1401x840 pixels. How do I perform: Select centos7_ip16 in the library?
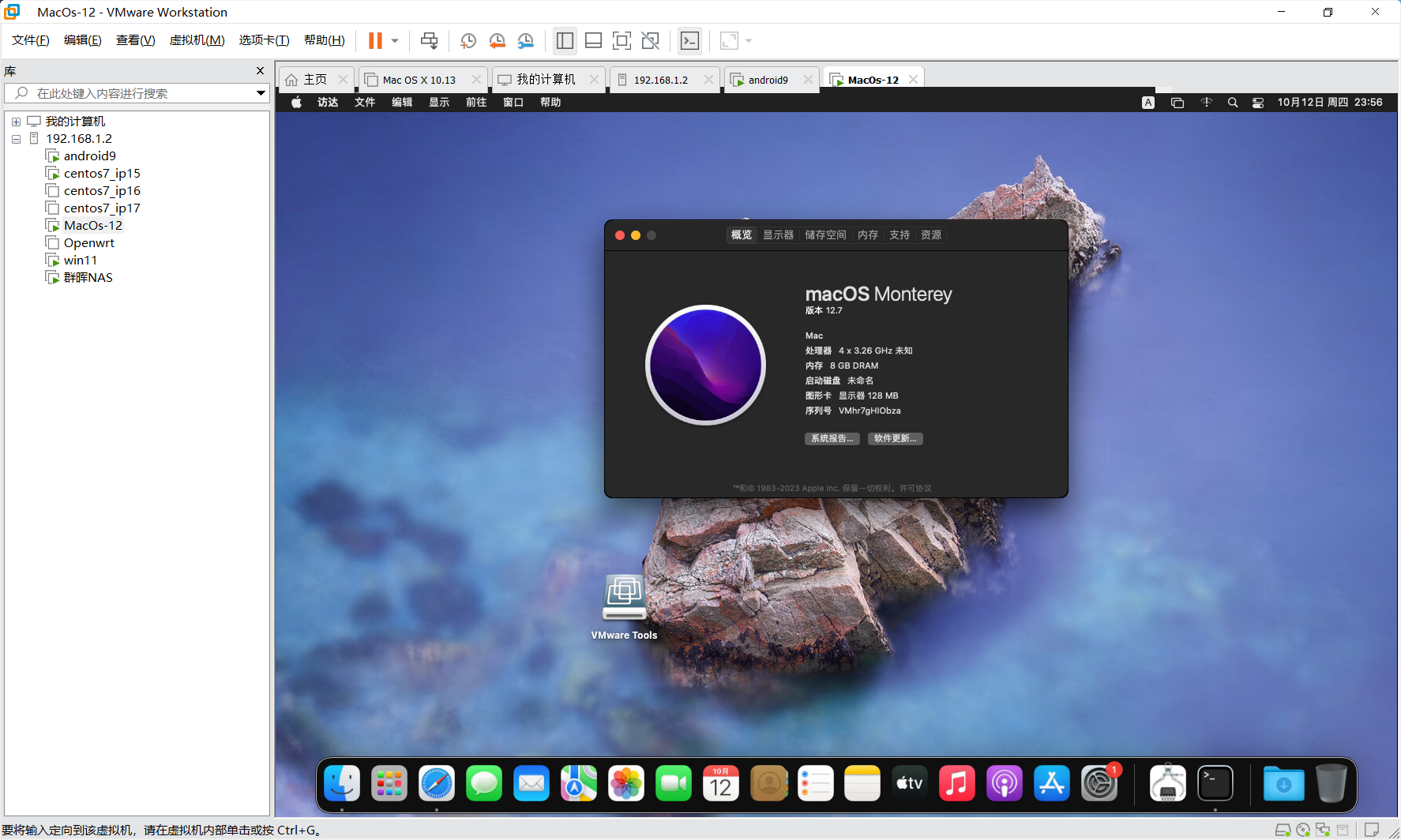tap(102, 191)
